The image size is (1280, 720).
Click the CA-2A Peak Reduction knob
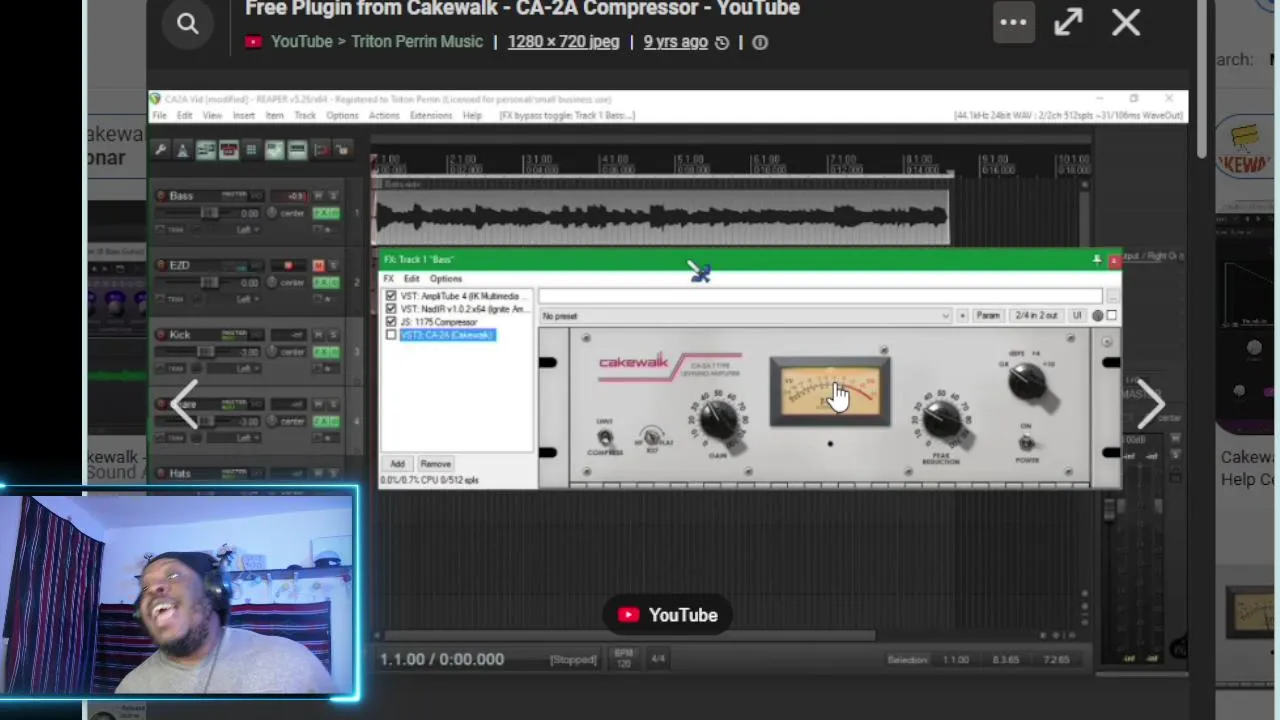point(942,421)
